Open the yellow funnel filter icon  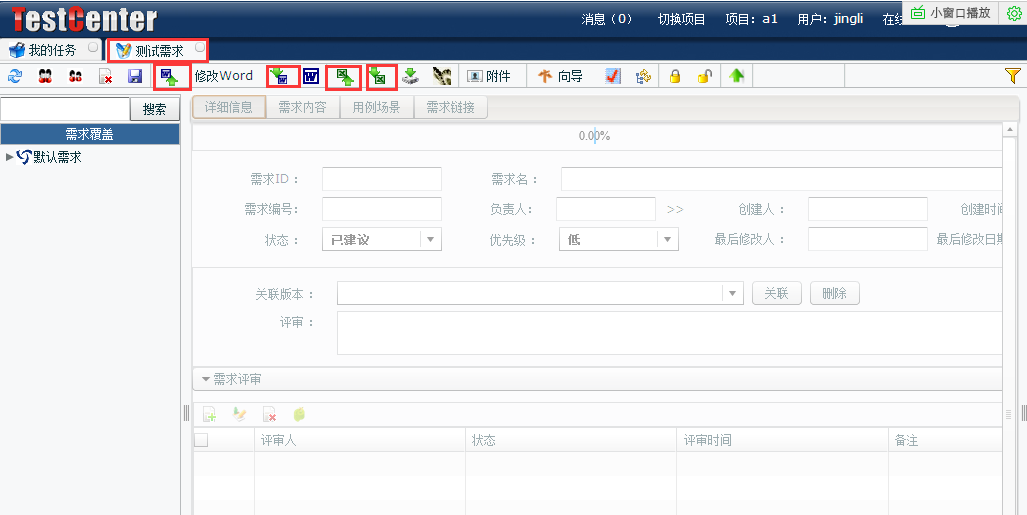pyautogui.click(x=1013, y=76)
